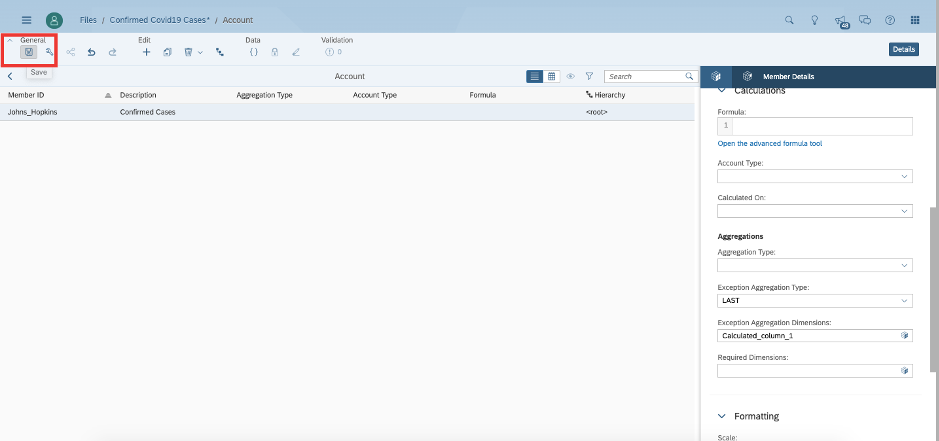Open the curly braces icon in Data
The height and width of the screenshot is (441, 939).
253,52
